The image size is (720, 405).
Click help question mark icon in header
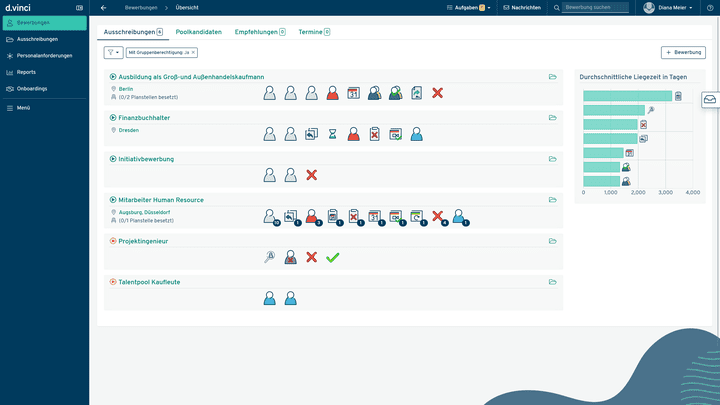click(x=711, y=7)
